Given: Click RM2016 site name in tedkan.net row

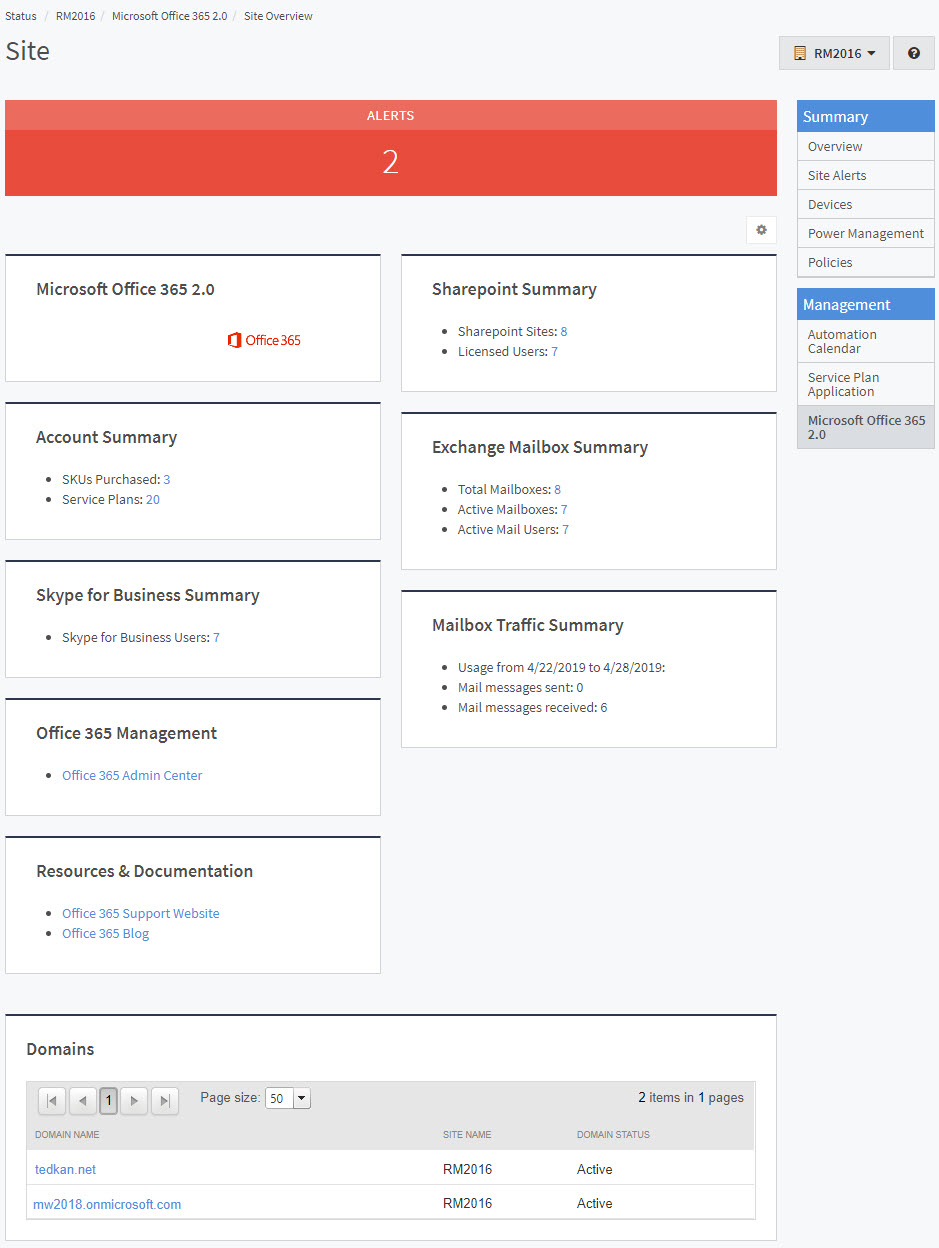Looking at the screenshot, I should 468,1169.
